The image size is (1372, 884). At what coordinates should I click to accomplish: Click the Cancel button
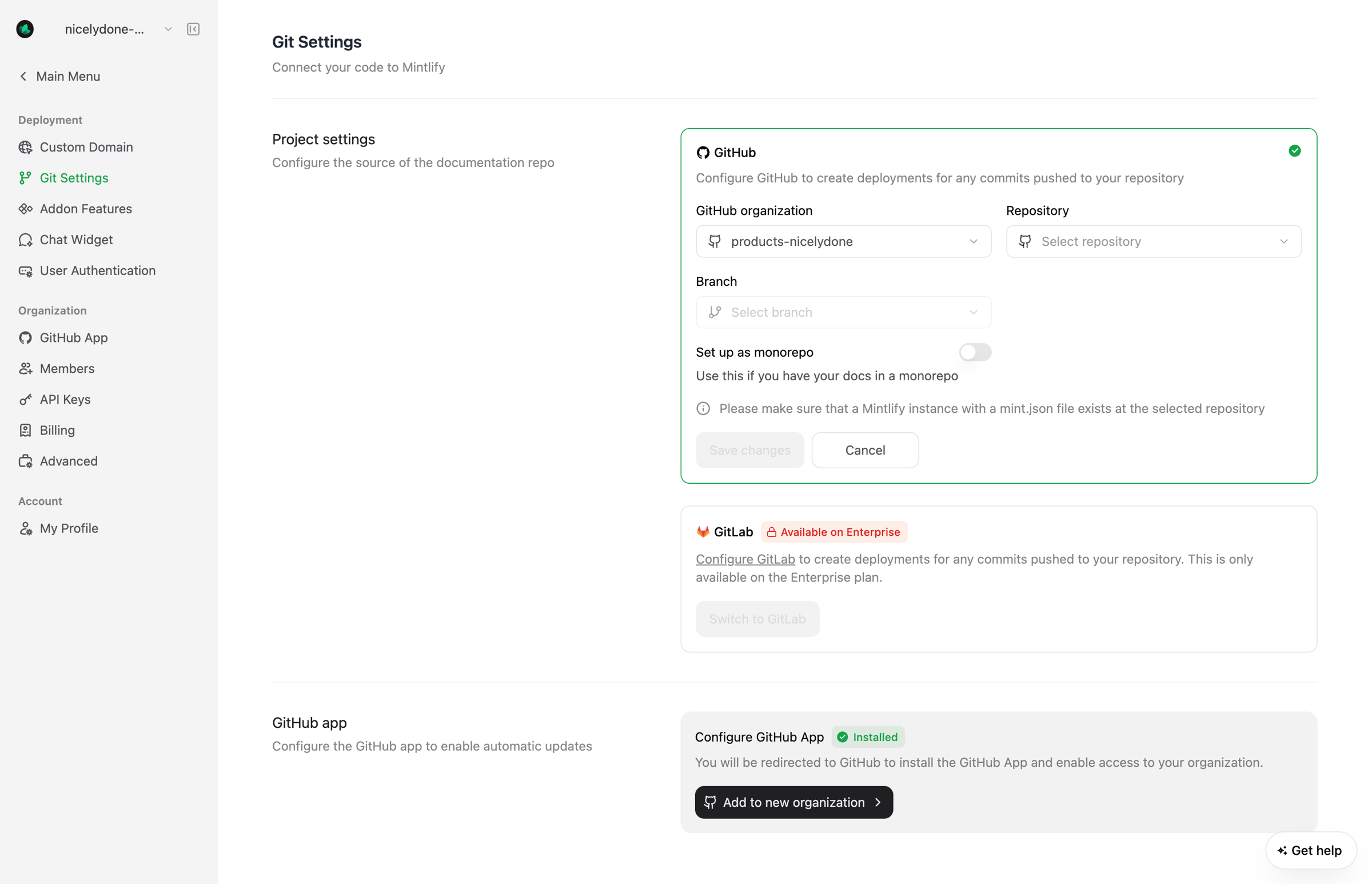tap(865, 451)
